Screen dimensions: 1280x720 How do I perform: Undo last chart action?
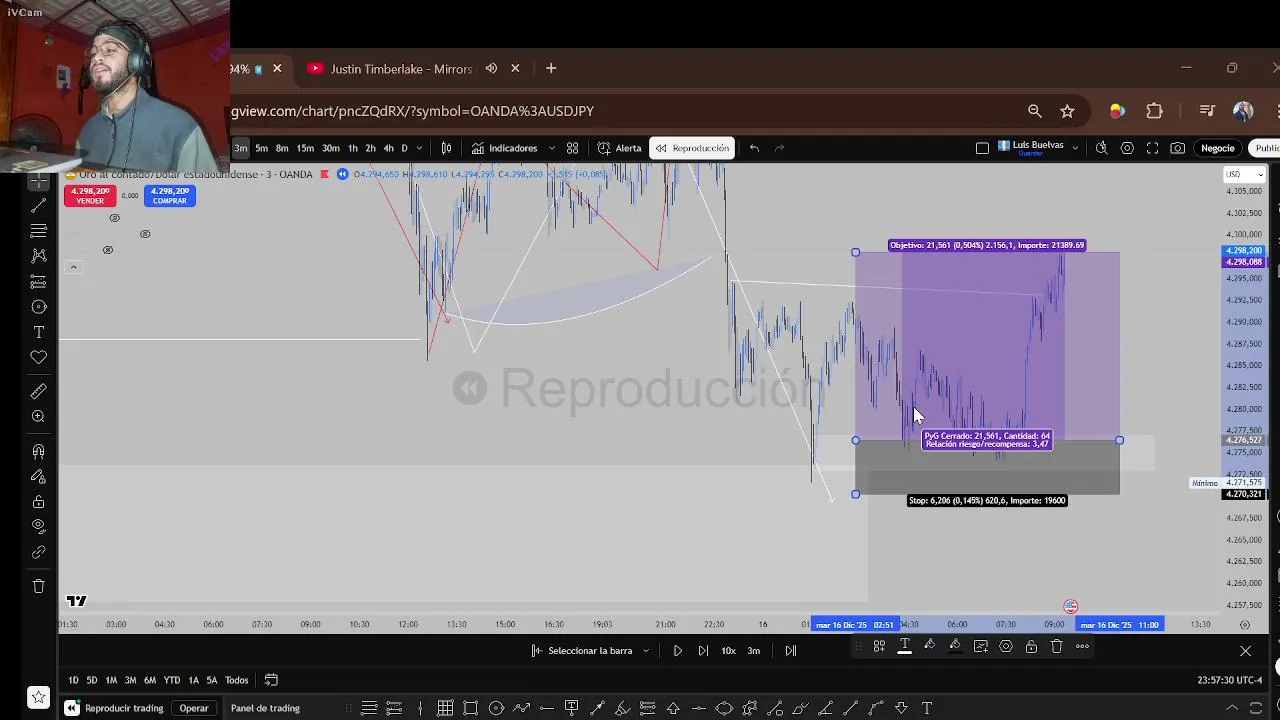[754, 148]
